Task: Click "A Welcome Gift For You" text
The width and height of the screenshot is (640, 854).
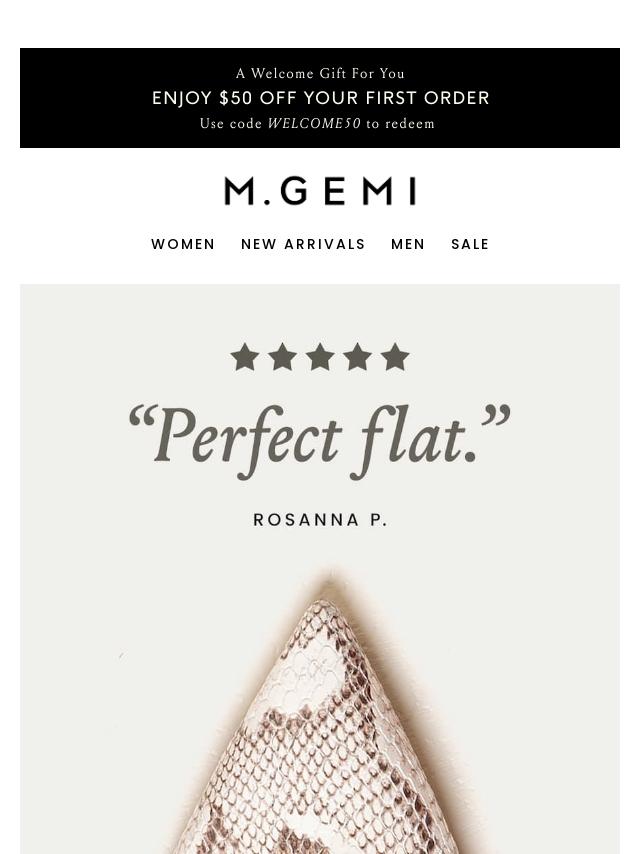Action: (x=320, y=74)
